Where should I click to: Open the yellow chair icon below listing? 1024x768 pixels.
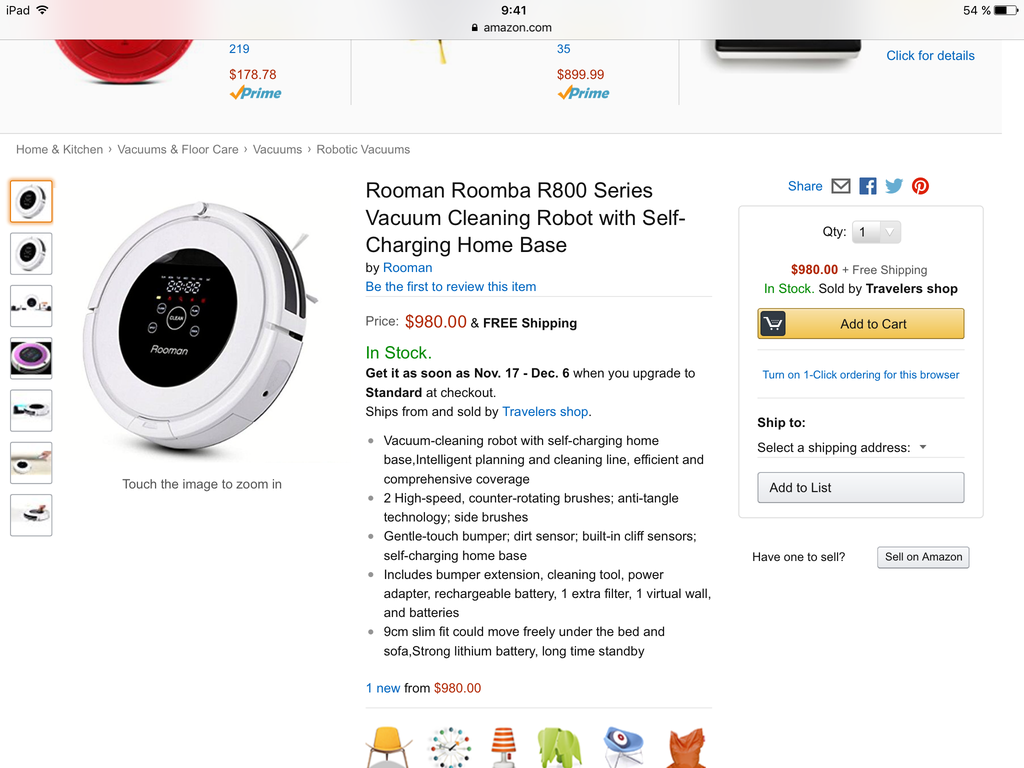388,747
